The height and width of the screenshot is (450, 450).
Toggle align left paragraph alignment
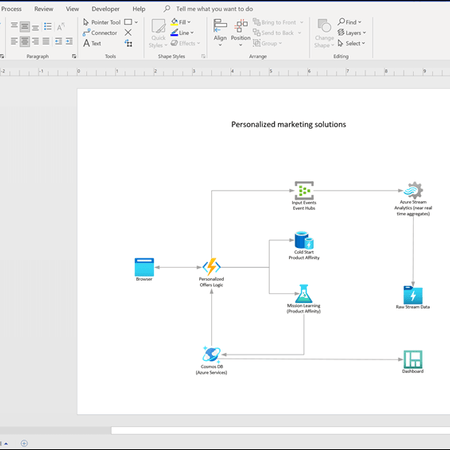click(x=14, y=41)
